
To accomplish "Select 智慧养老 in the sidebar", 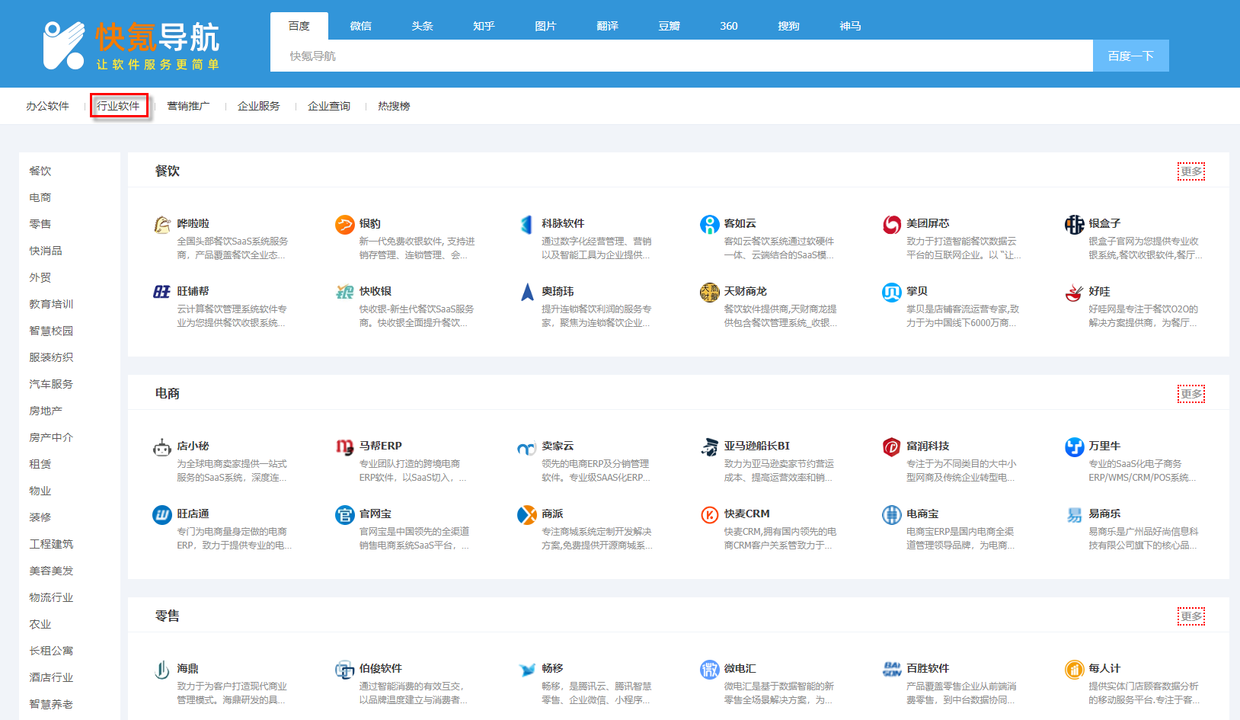I will click(51, 704).
